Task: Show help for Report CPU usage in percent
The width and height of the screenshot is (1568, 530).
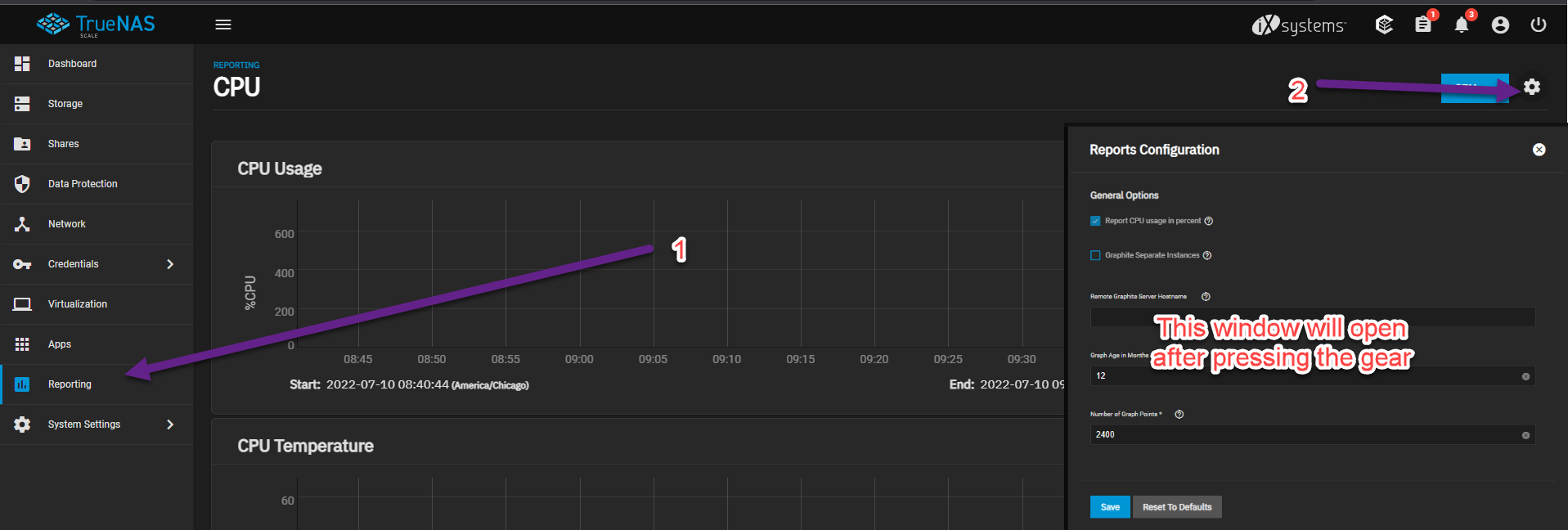Action: [1209, 221]
